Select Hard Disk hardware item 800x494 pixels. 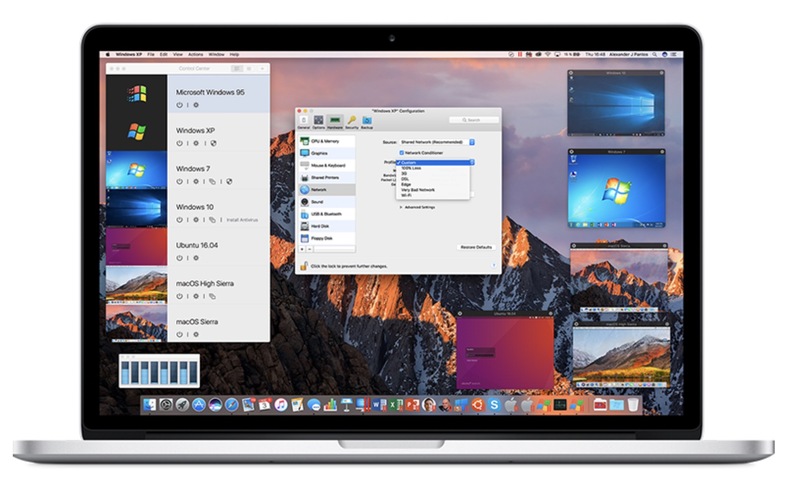pos(327,226)
